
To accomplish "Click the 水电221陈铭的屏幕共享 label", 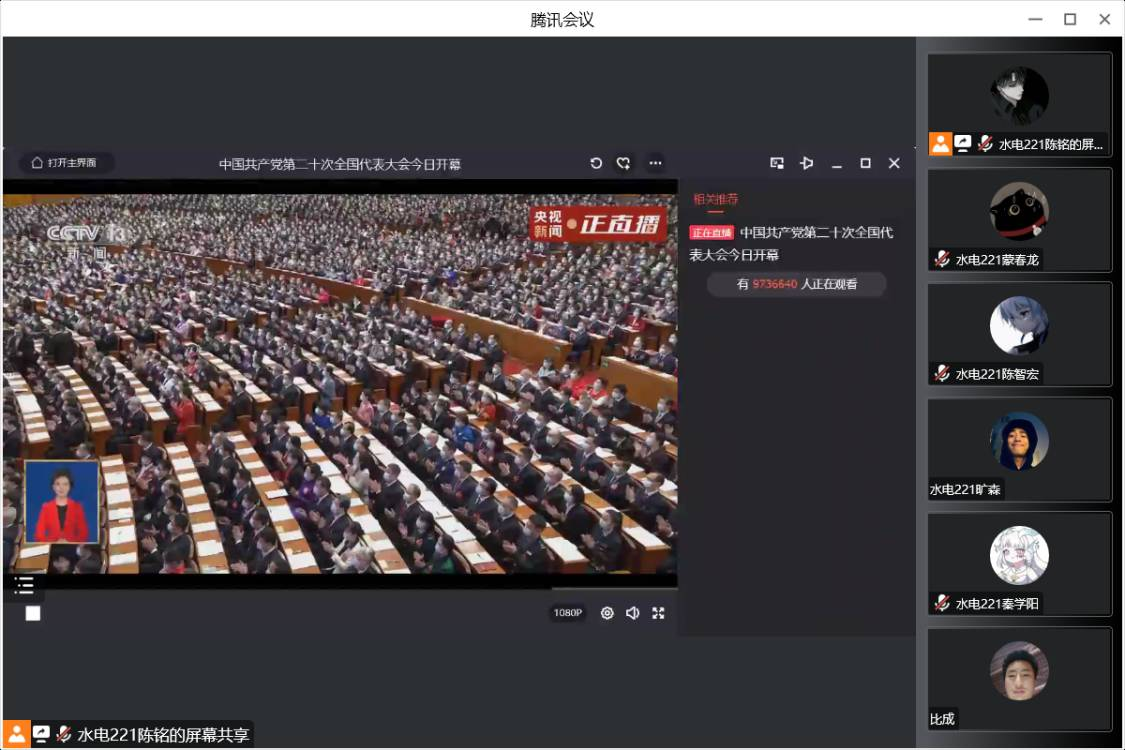I will pos(163,735).
